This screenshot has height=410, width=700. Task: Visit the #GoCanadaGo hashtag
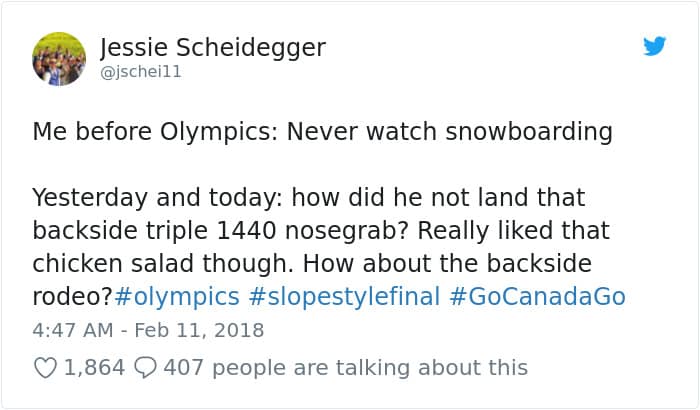[540, 297]
